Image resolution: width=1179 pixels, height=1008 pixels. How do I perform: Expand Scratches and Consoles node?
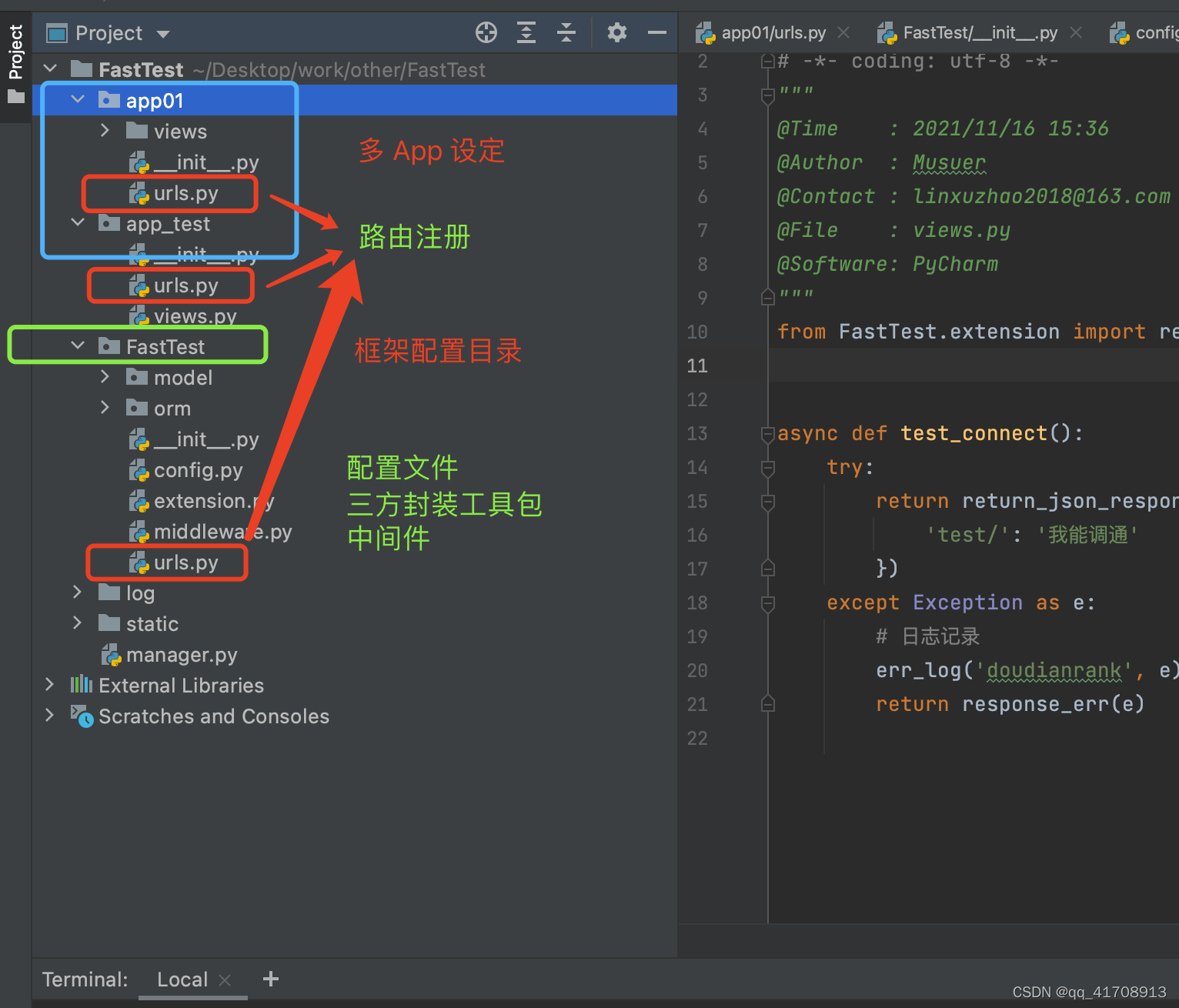coord(50,716)
